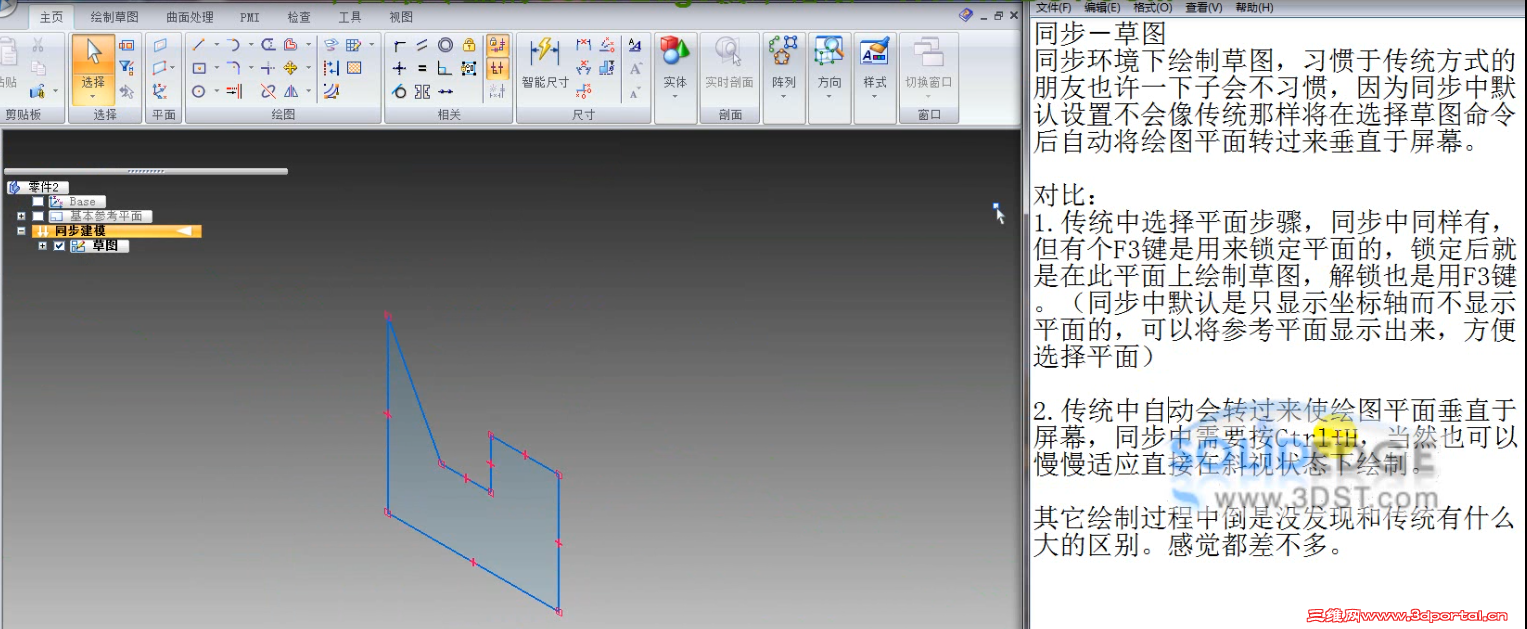Image resolution: width=1527 pixels, height=629 pixels.
Task: Apply the Tangent relationship icon
Action: pos(399,92)
